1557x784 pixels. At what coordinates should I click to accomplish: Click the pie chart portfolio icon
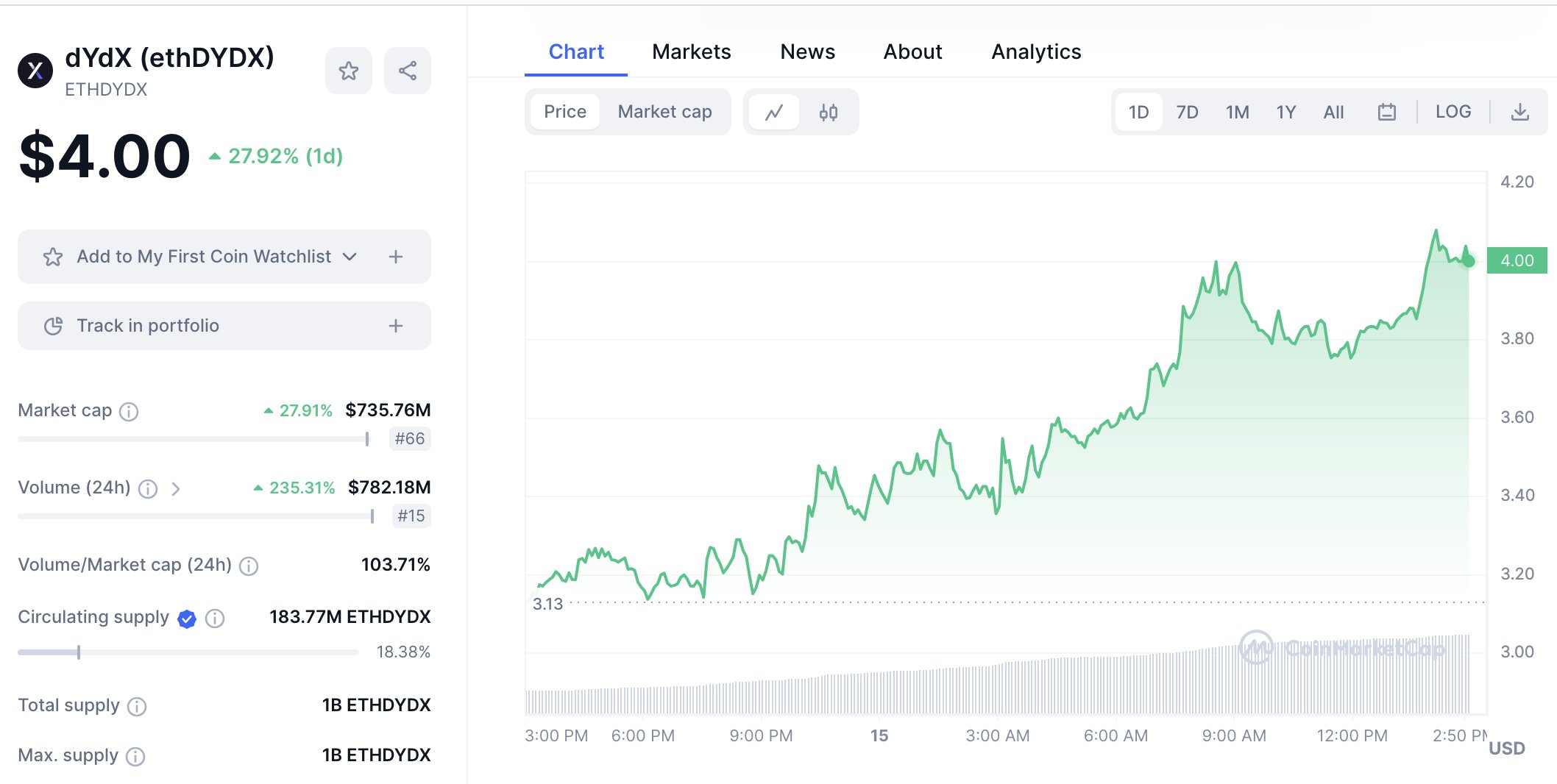pos(53,326)
